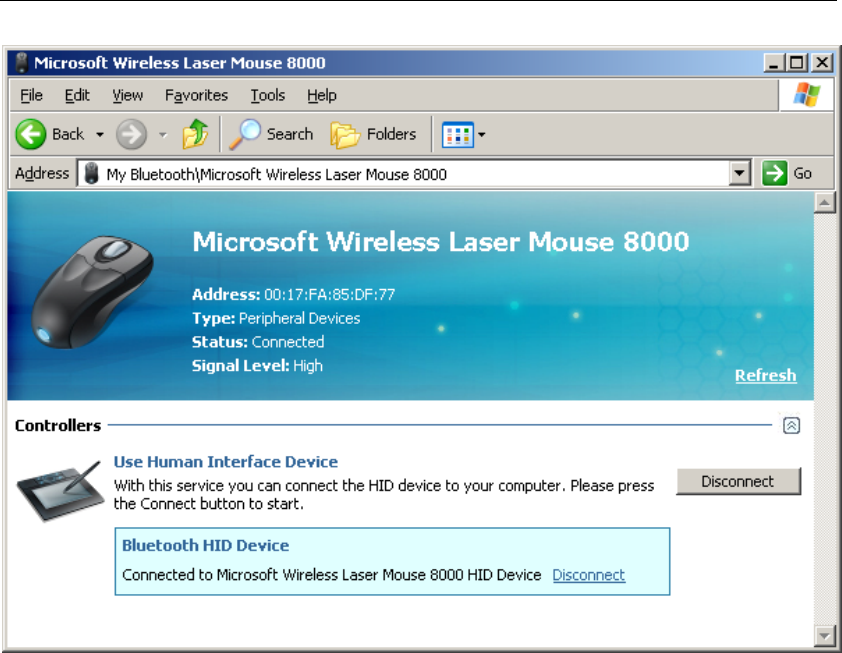This screenshot has height=653, width=842.
Task: Open Search with the magnifier icon
Action: (x=245, y=134)
